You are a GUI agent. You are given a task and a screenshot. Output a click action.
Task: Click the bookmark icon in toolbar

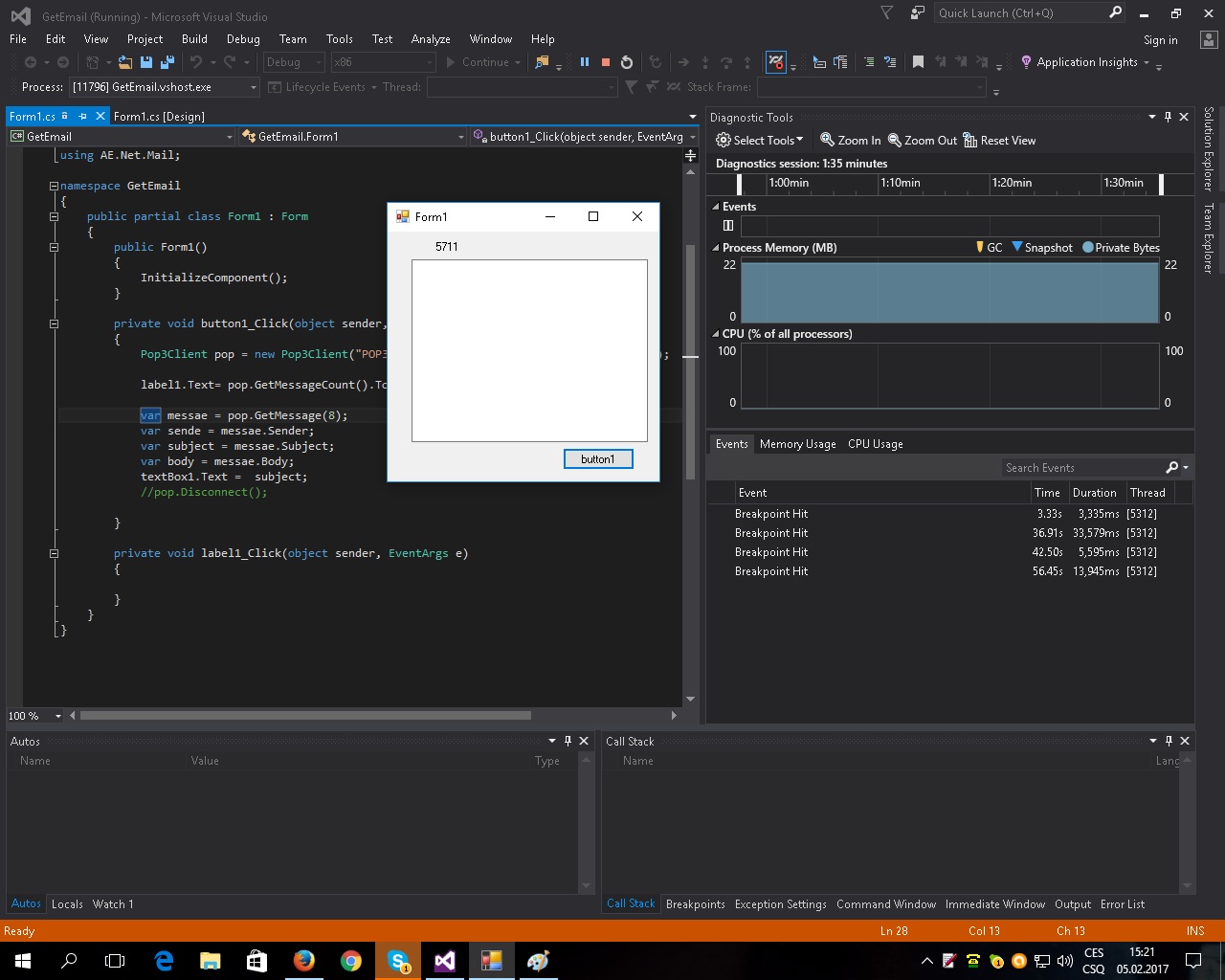[x=918, y=62]
